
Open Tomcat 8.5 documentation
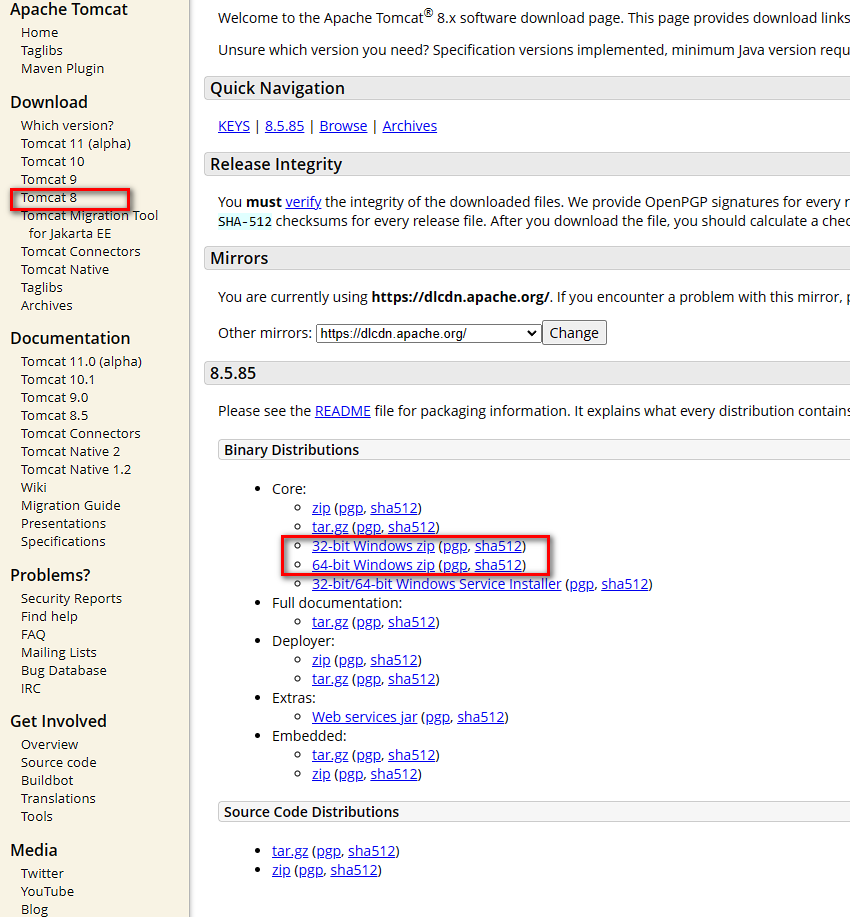(54, 416)
